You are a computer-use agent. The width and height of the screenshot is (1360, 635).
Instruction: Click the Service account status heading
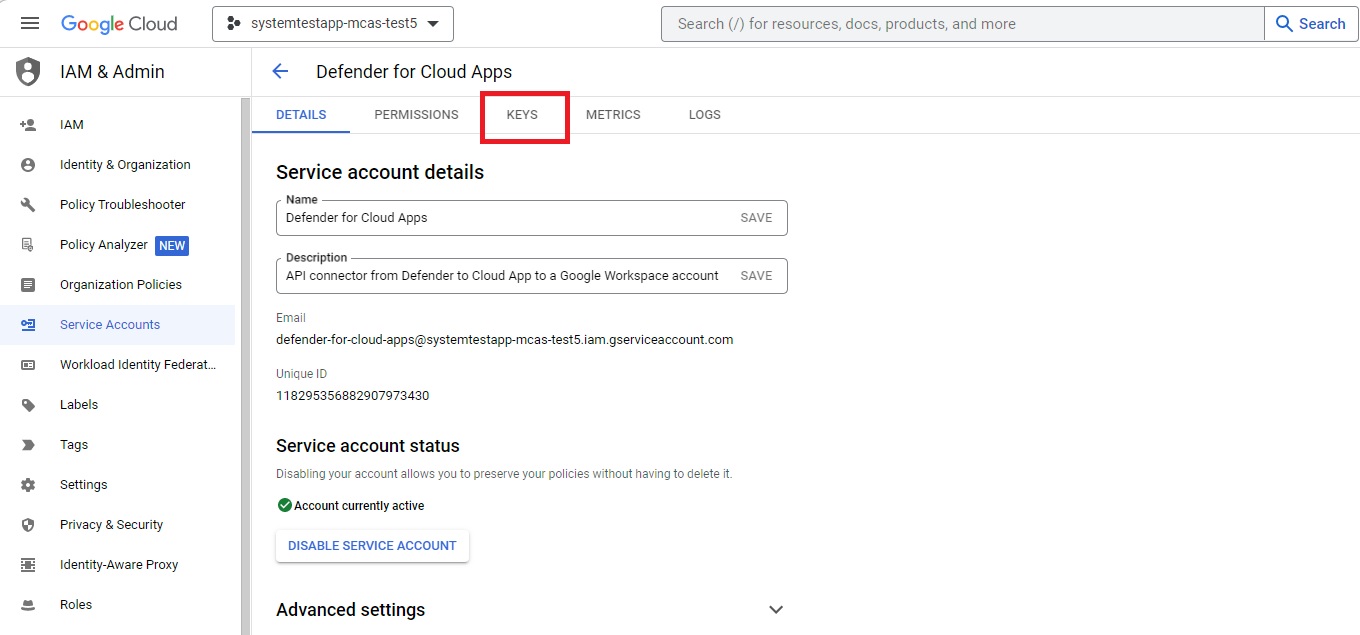(368, 446)
